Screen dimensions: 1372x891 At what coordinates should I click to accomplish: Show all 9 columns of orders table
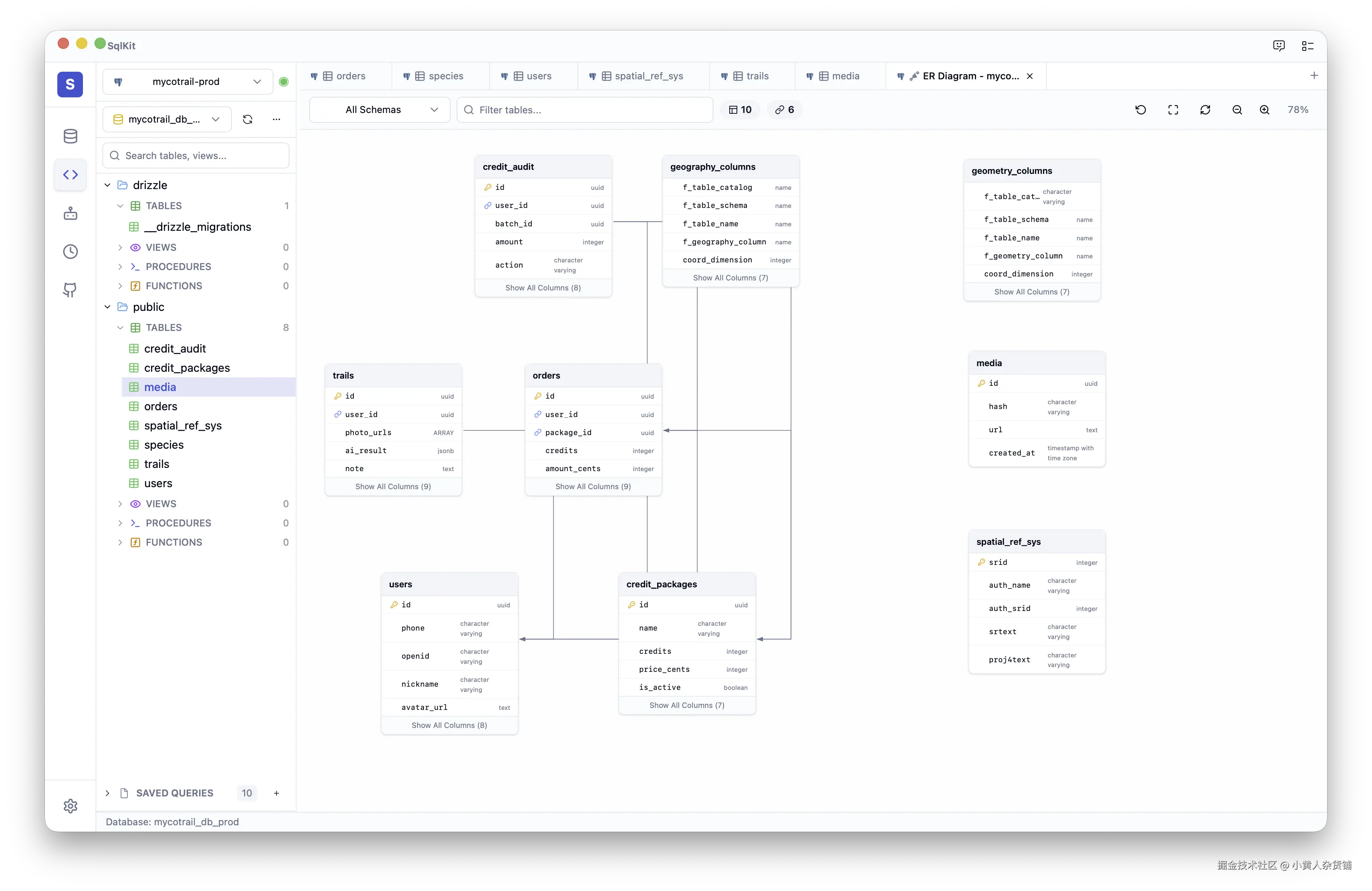point(593,486)
